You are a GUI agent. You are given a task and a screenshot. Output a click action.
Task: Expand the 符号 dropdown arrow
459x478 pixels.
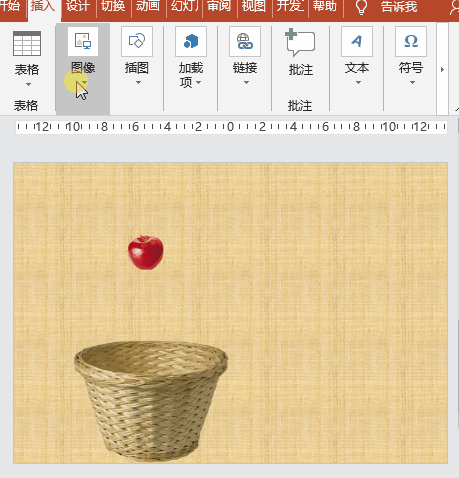pos(412,82)
